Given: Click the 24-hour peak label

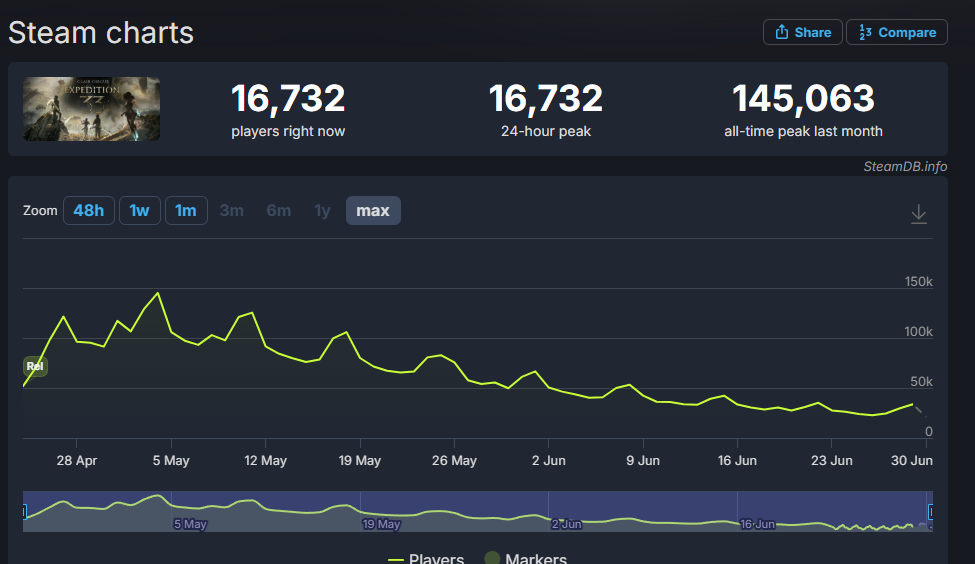Looking at the screenshot, I should [x=546, y=131].
